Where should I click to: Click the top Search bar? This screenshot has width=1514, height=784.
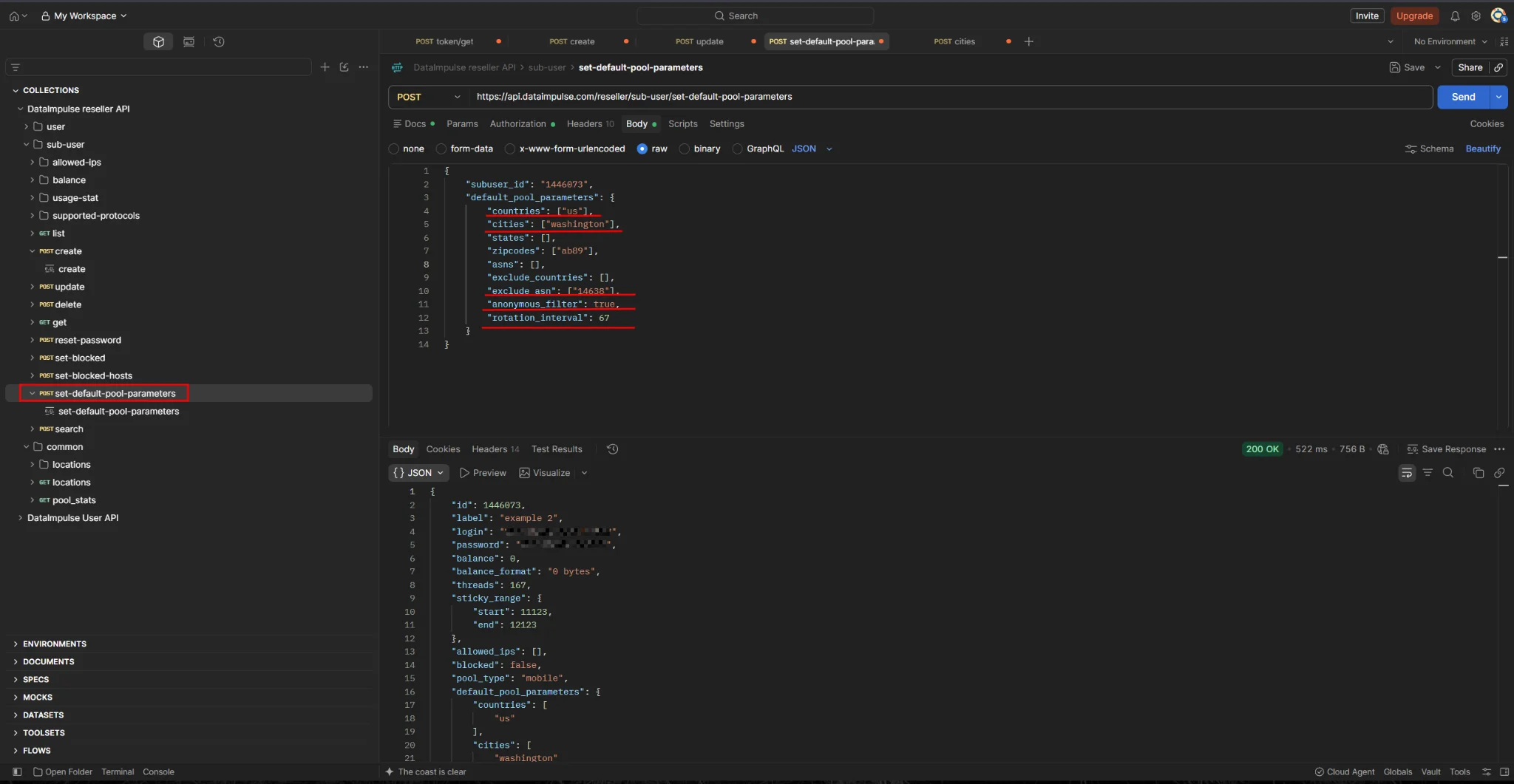coord(755,16)
